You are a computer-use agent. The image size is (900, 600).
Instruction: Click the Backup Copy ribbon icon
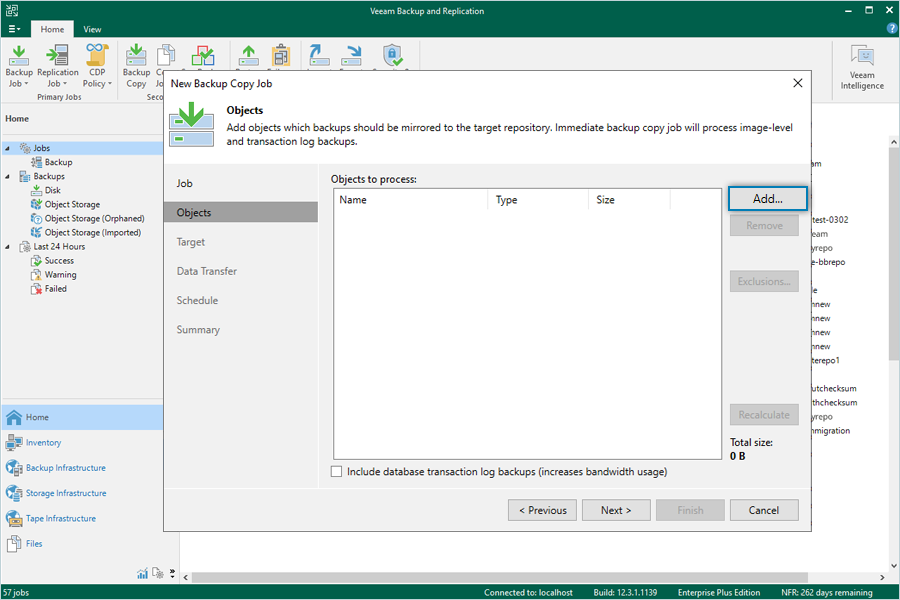point(136,55)
